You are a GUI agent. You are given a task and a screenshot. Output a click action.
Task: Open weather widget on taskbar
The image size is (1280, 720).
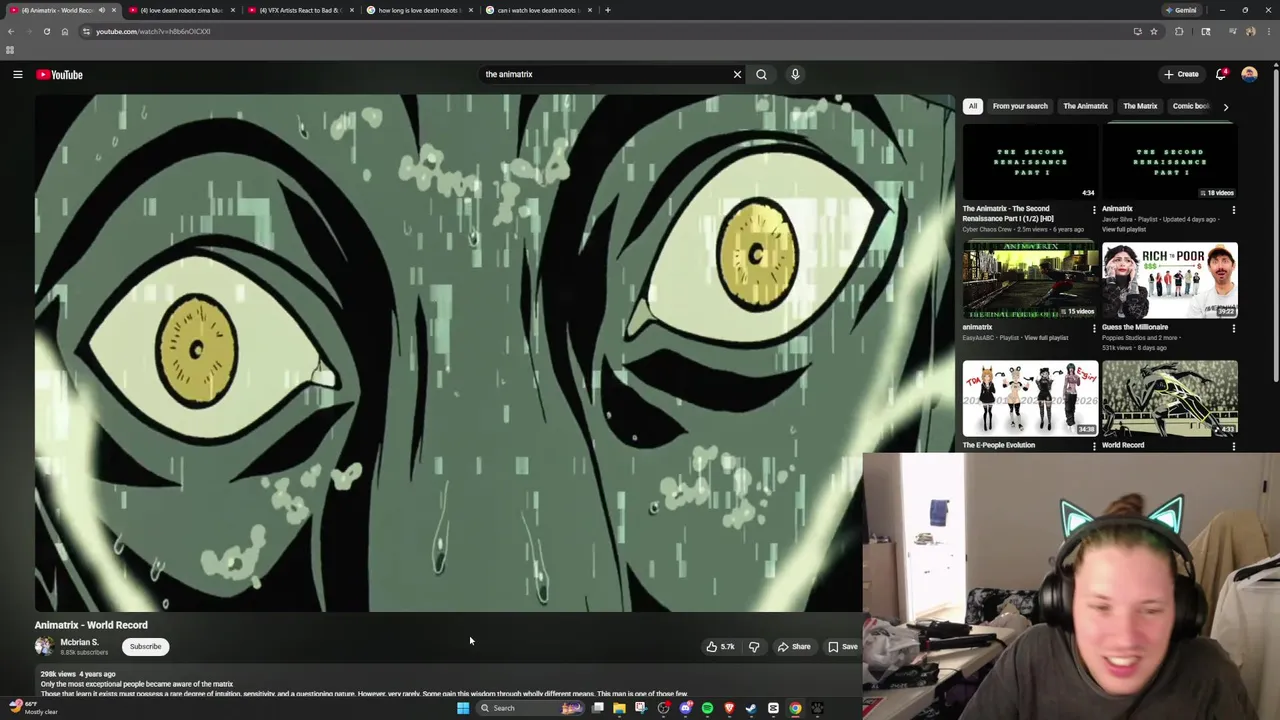[32, 708]
